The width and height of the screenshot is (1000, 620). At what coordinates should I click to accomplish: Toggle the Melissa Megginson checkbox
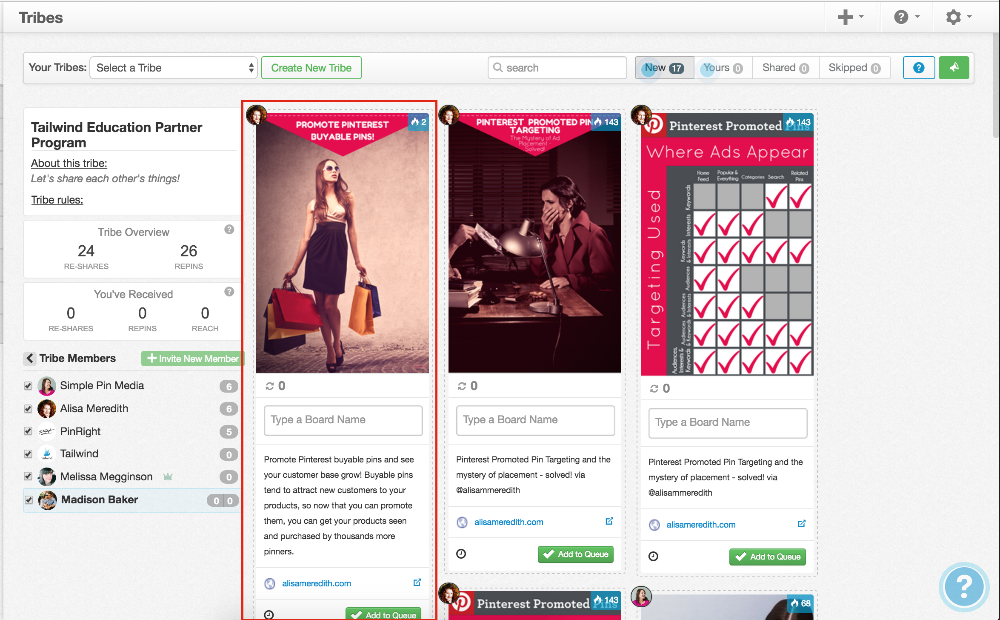(28, 476)
